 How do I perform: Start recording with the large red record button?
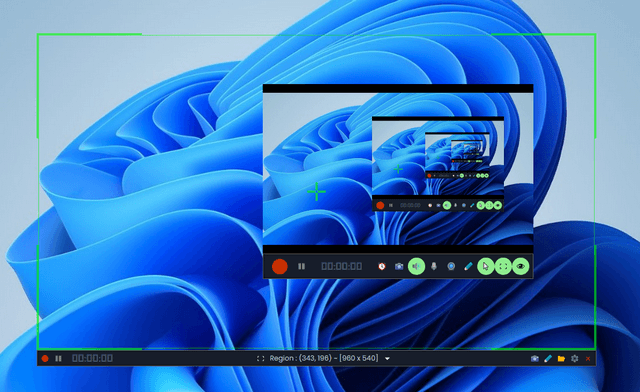(280, 266)
